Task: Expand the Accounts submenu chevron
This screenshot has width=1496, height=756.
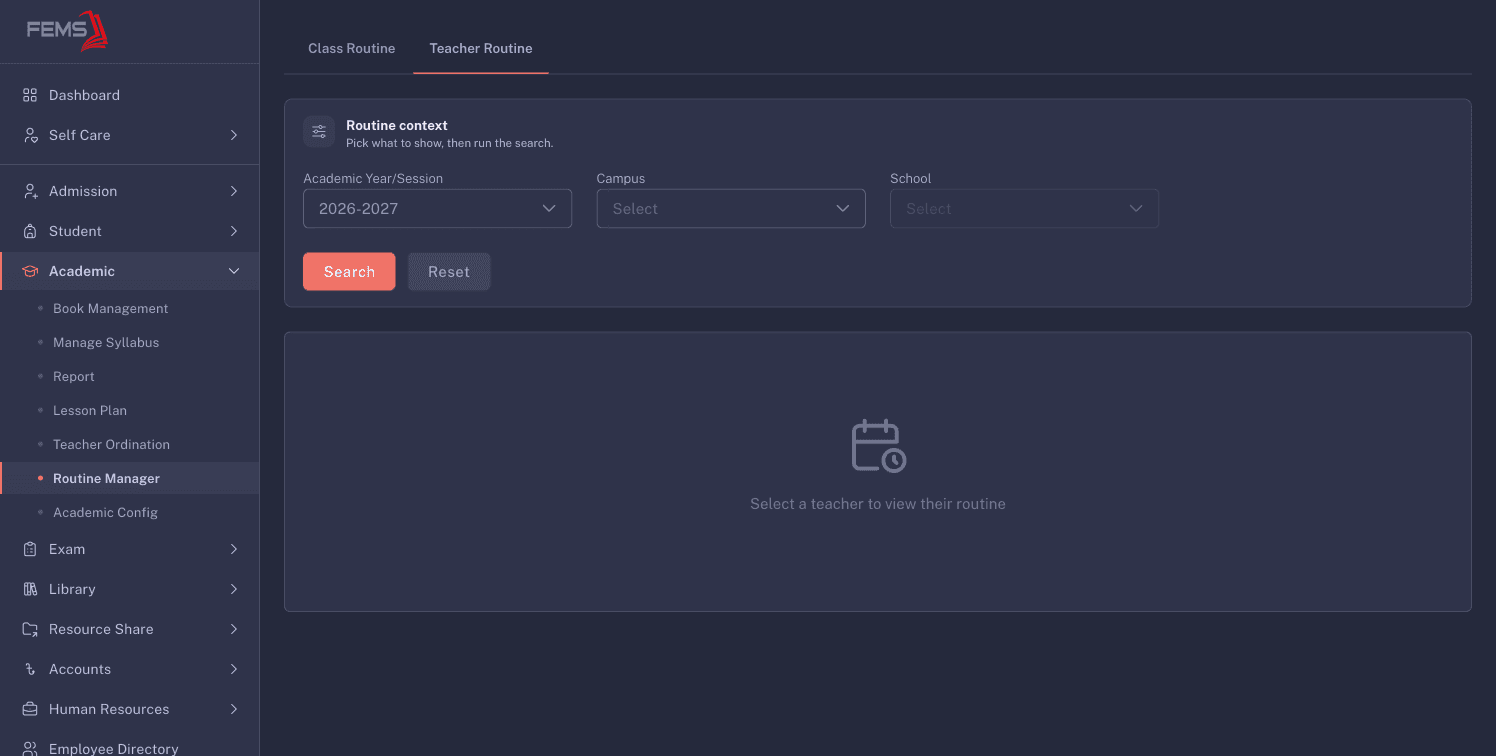Action: pos(234,669)
